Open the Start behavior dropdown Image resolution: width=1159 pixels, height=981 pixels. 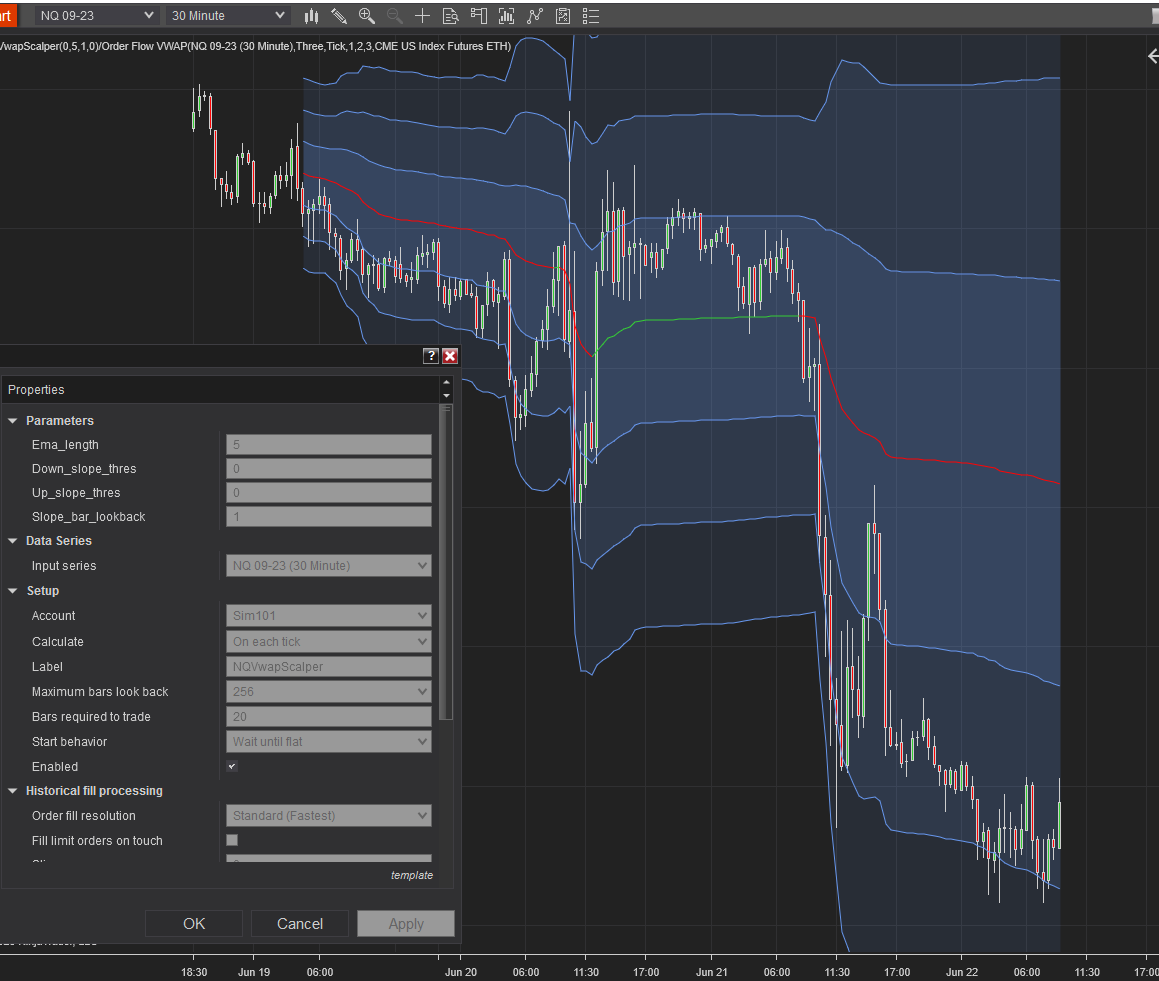coord(328,741)
